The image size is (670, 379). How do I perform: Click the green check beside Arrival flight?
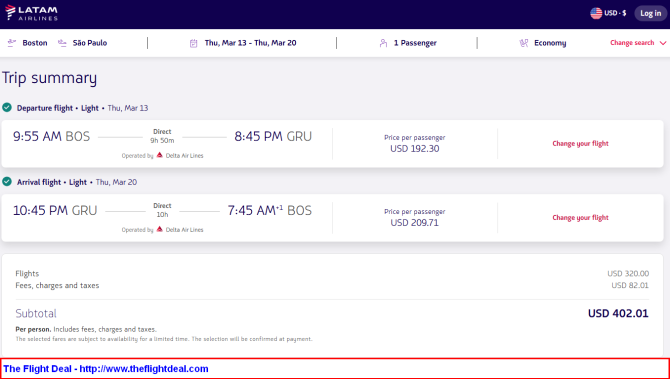click(x=7, y=182)
